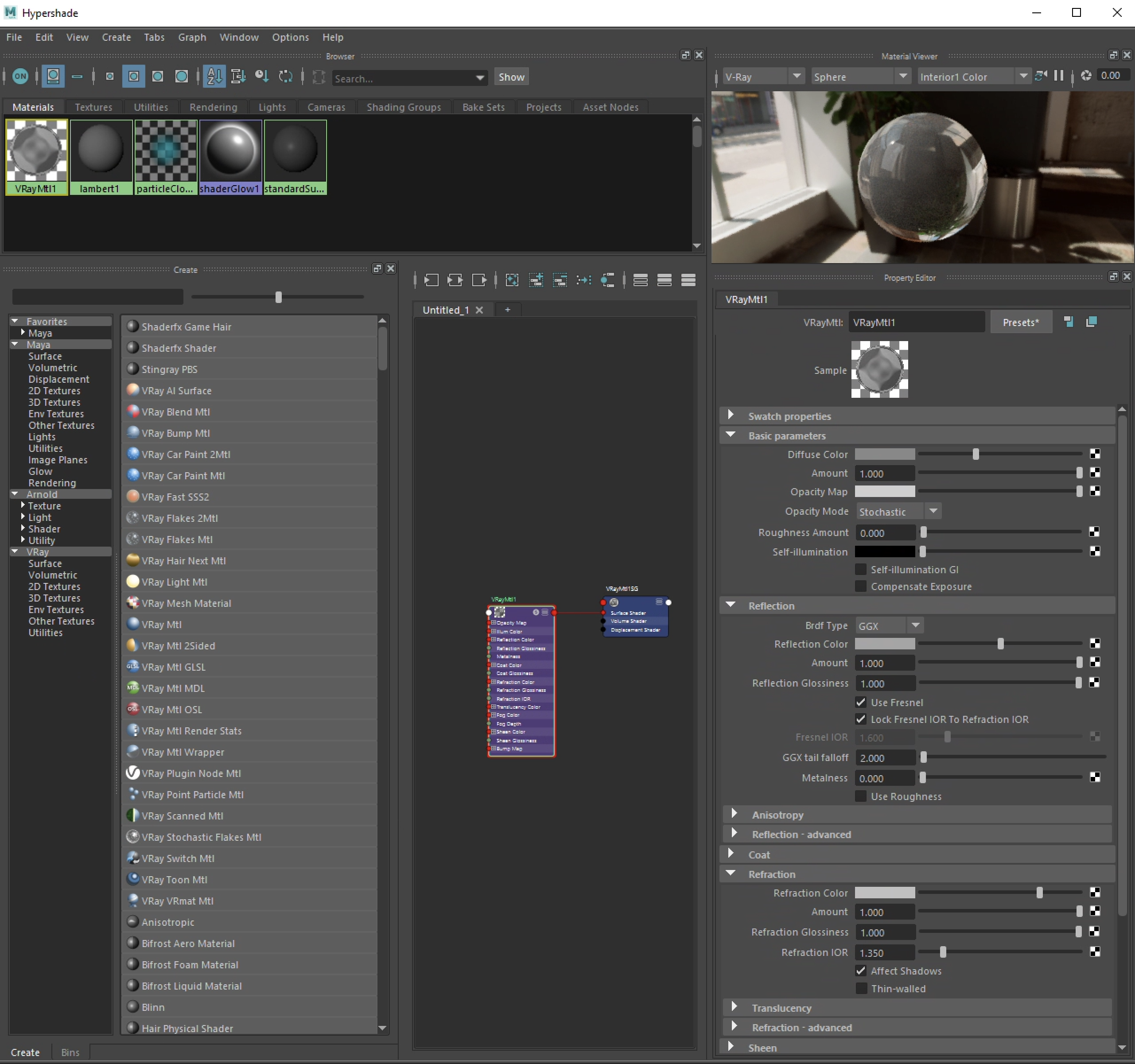Viewport: 1135px width, 1064px height.
Task: Toggle the swatch ON/OFF button
Action: coord(20,77)
